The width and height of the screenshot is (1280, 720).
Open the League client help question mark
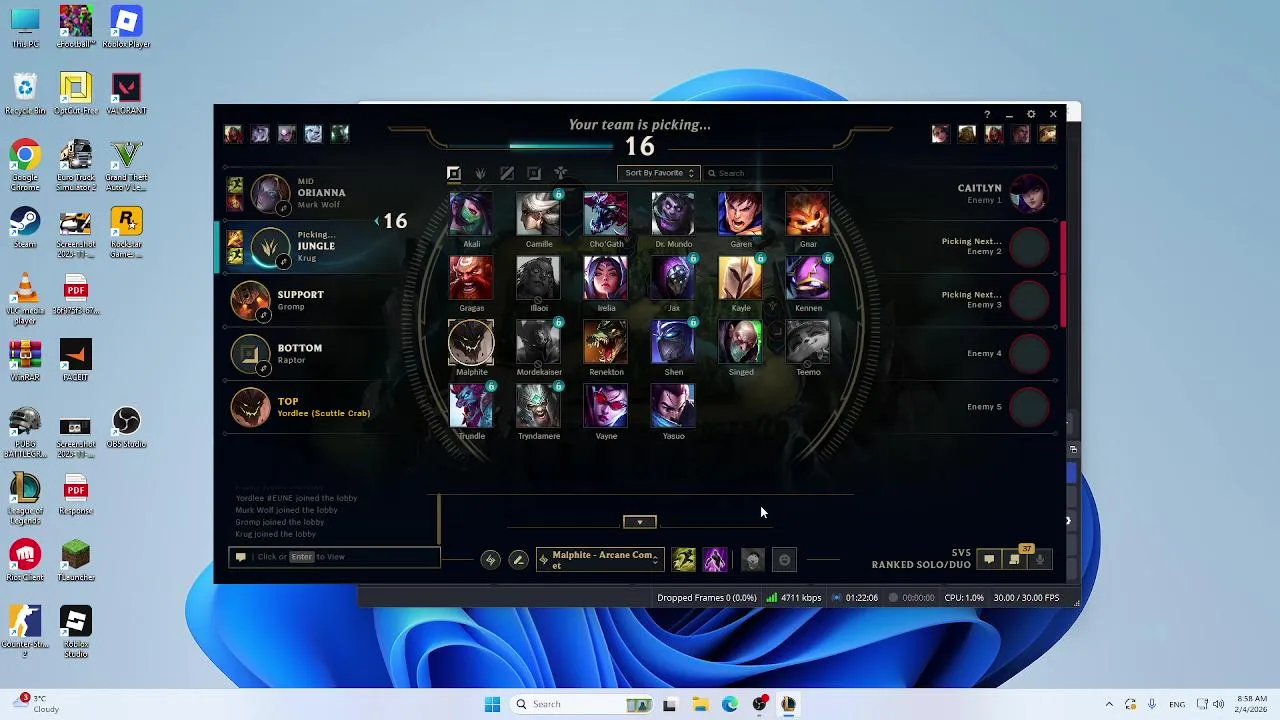click(987, 115)
